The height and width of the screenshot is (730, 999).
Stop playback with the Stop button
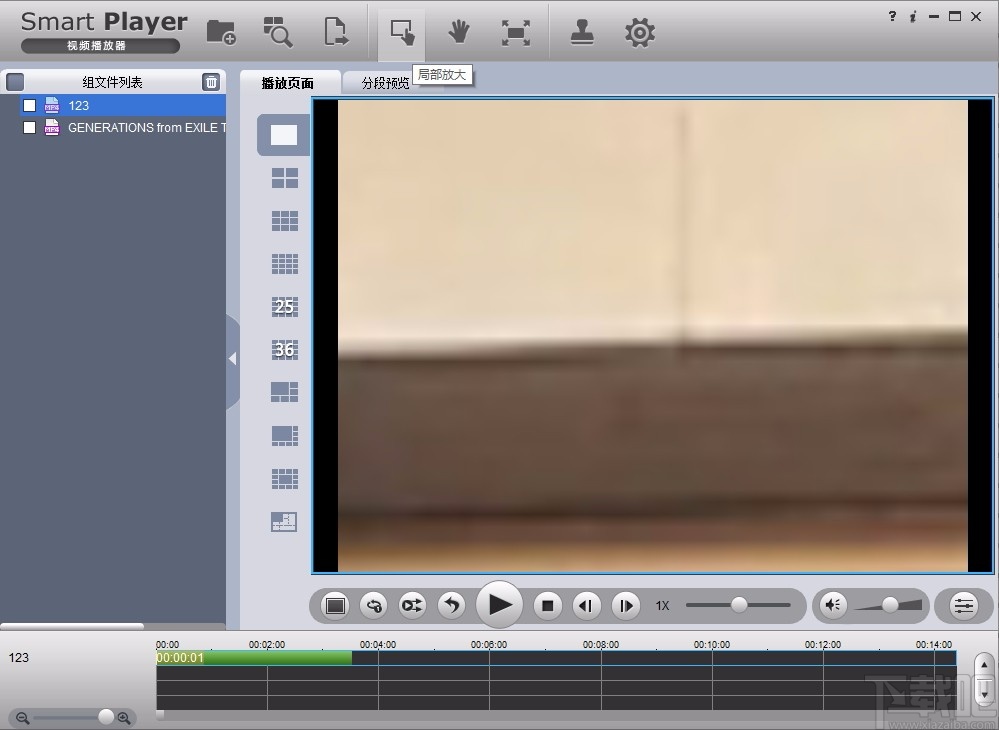pyautogui.click(x=547, y=605)
